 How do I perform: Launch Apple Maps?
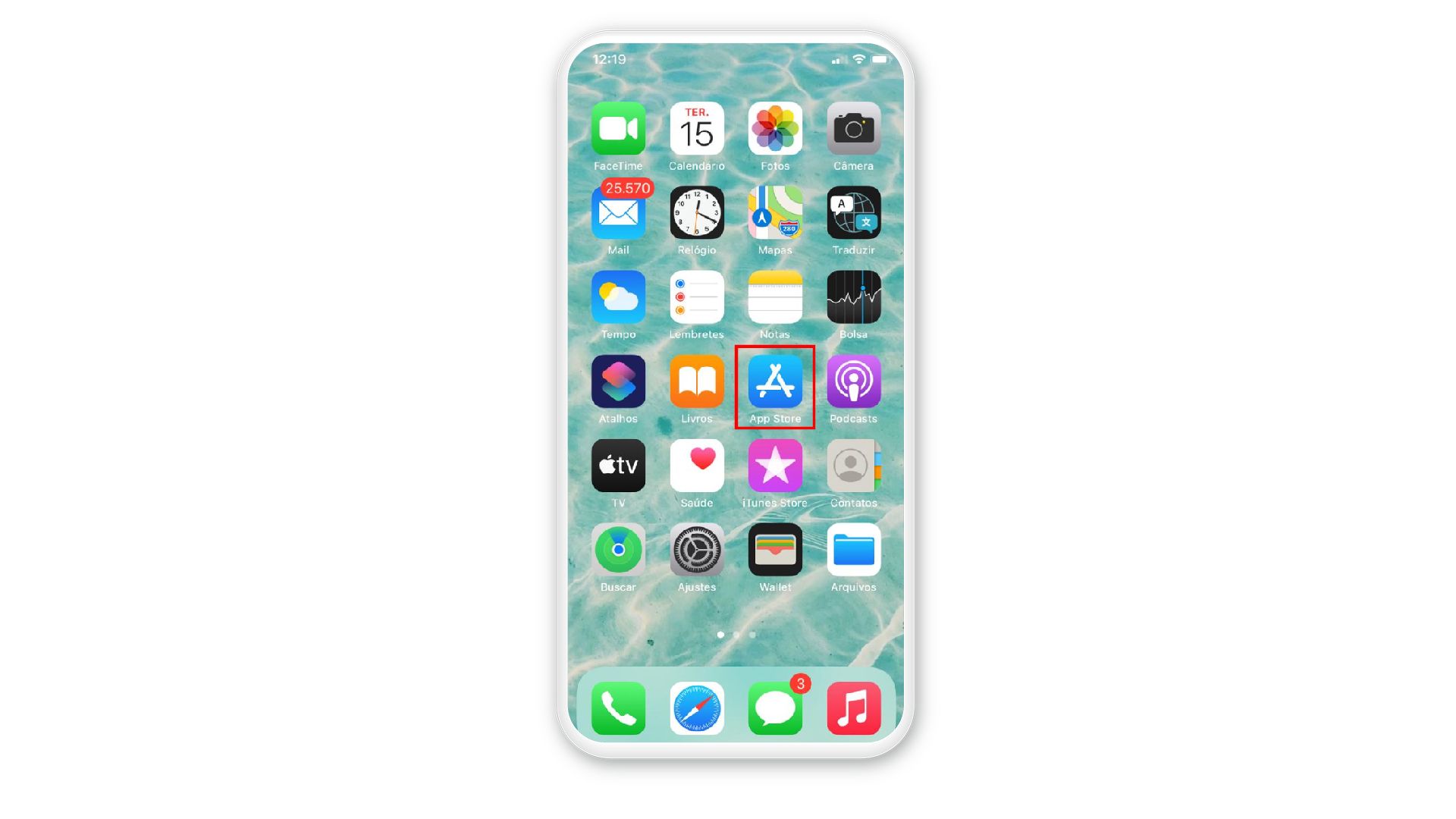775,214
